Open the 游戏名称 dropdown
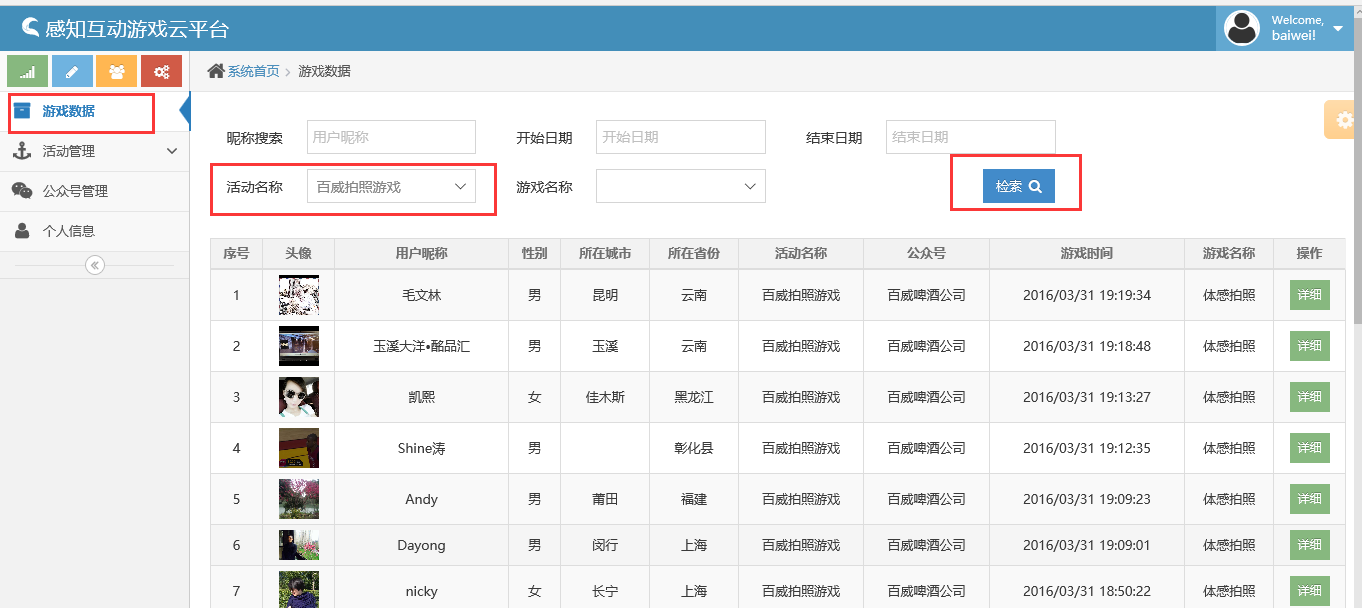The image size is (1362, 608). (x=681, y=187)
